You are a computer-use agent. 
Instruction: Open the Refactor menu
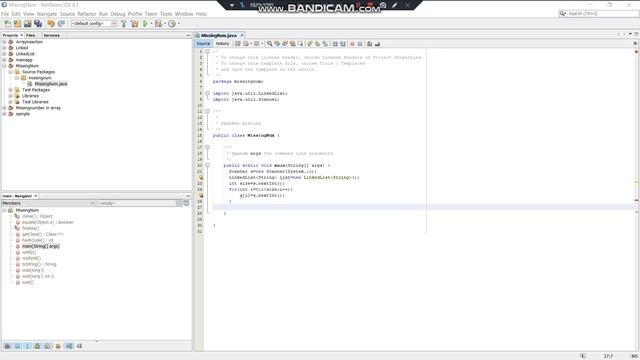pyautogui.click(x=87, y=14)
